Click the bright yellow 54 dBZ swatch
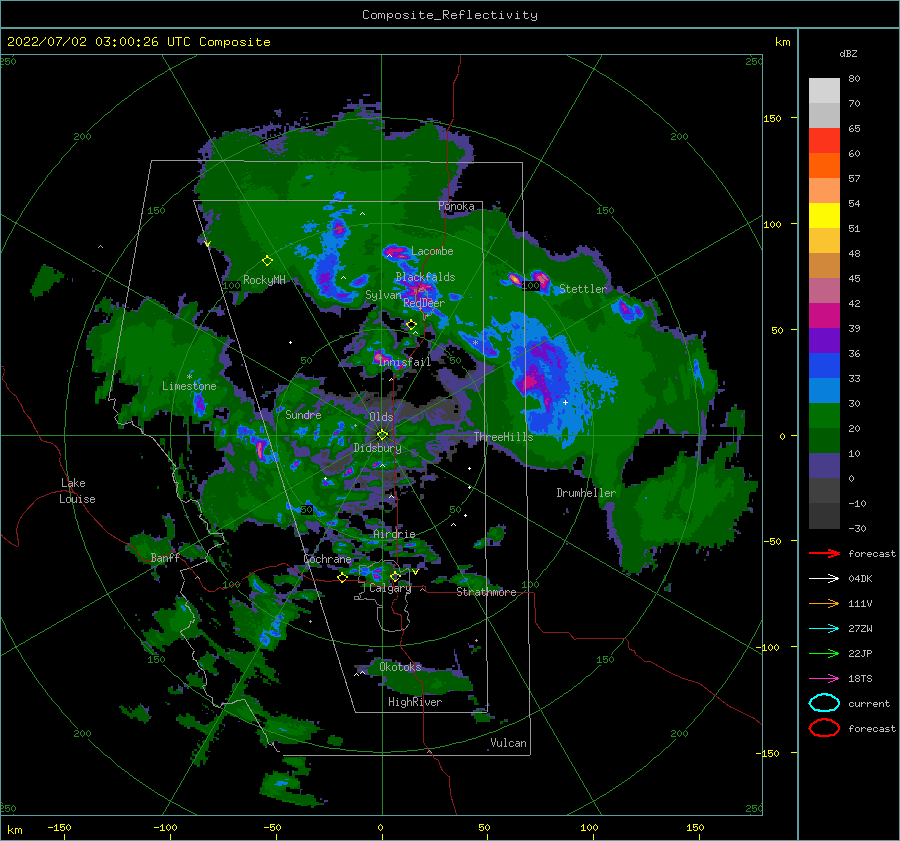Image resolution: width=900 pixels, height=841 pixels. click(x=824, y=215)
